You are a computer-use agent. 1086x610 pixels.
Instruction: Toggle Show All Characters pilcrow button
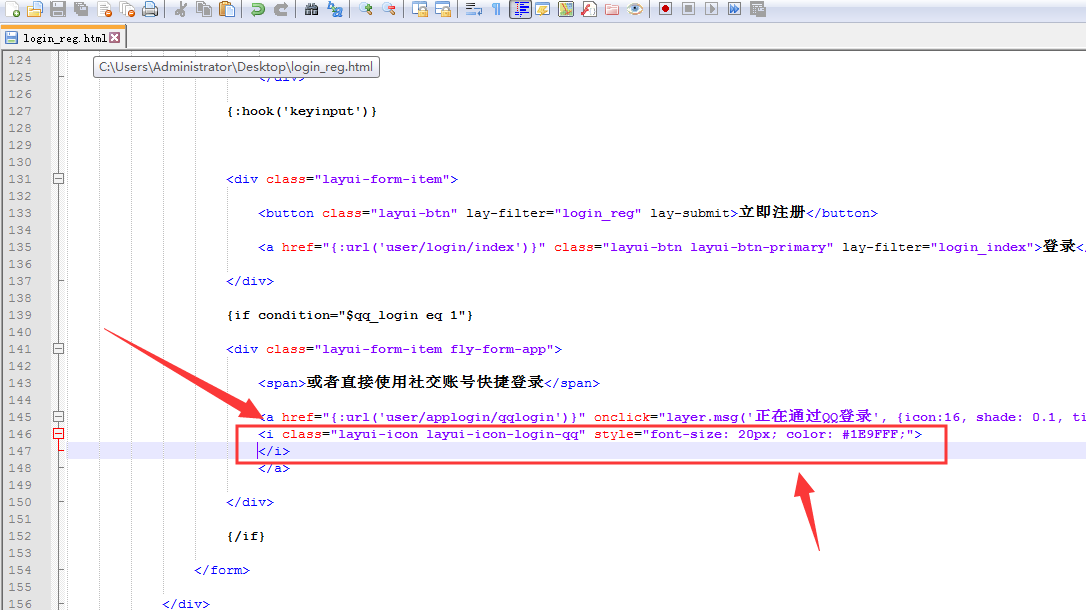496,10
